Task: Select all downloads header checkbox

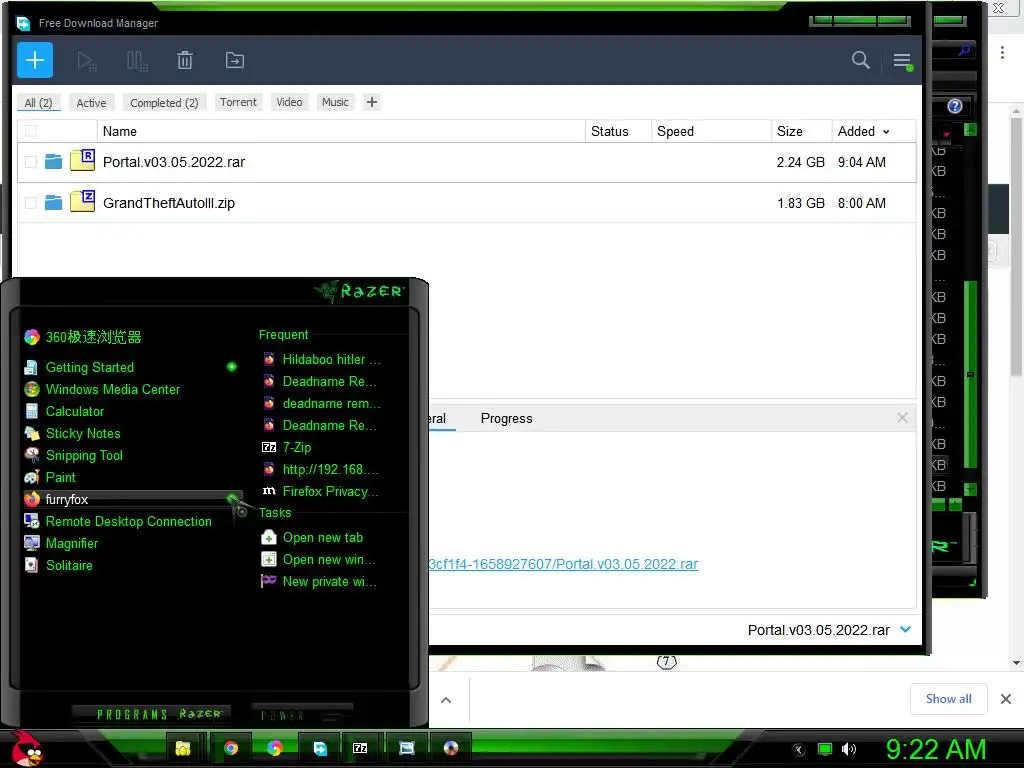Action: point(31,131)
